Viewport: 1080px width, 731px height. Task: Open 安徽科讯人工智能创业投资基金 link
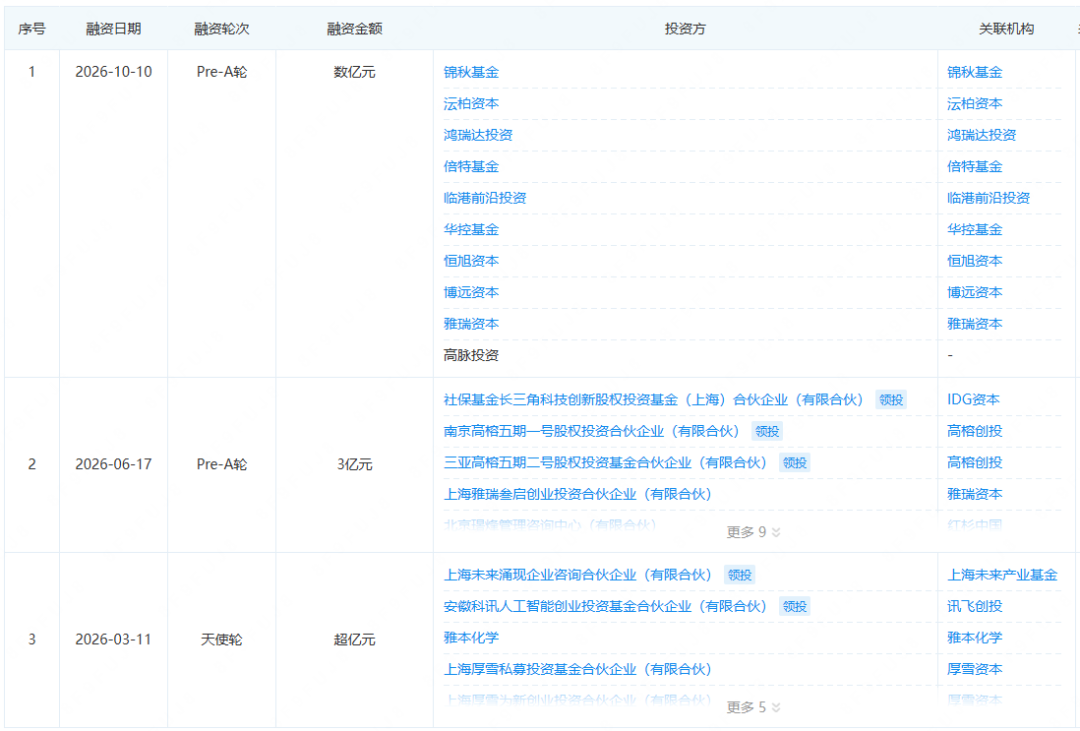pyautogui.click(x=605, y=606)
